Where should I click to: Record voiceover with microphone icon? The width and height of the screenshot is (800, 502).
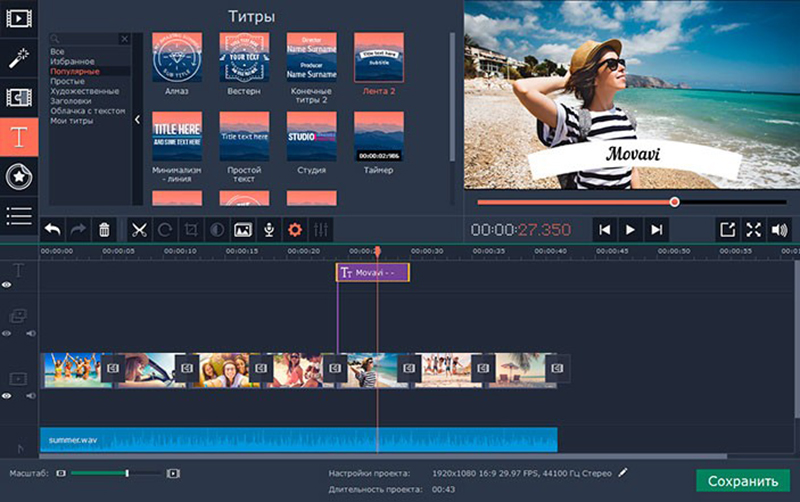(x=269, y=230)
